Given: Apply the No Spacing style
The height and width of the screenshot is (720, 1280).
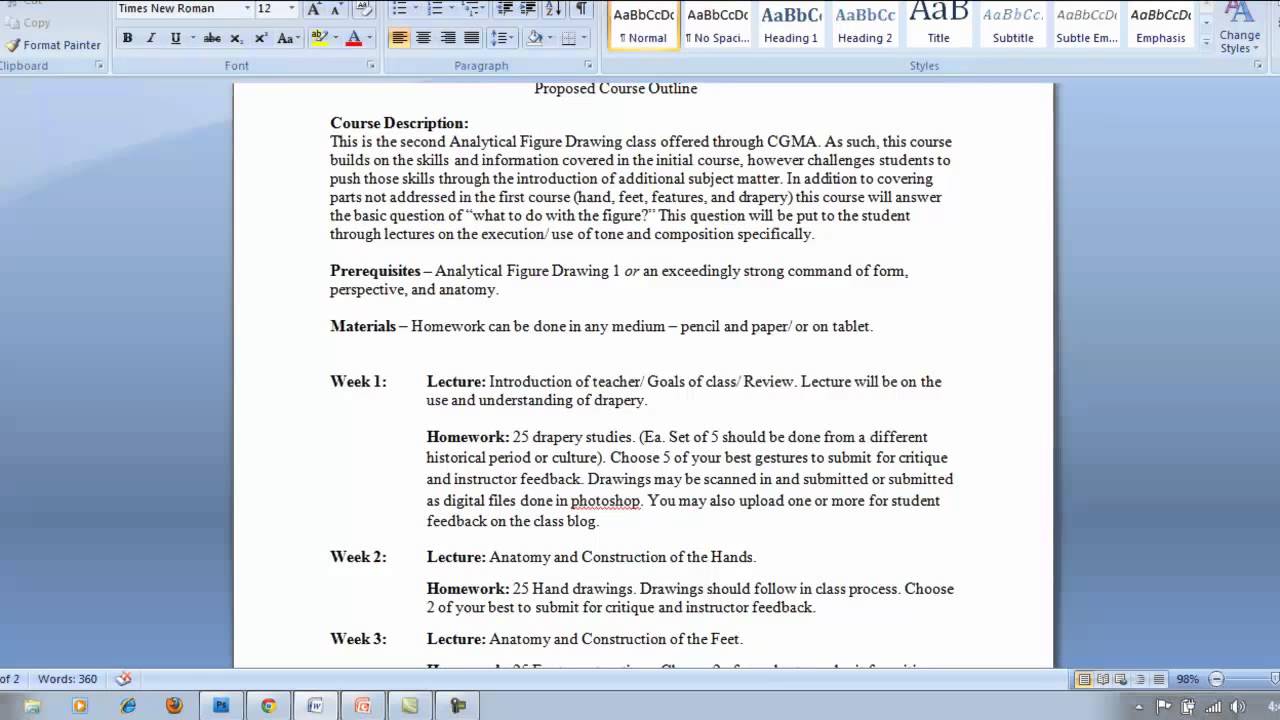Looking at the screenshot, I should coord(717,25).
